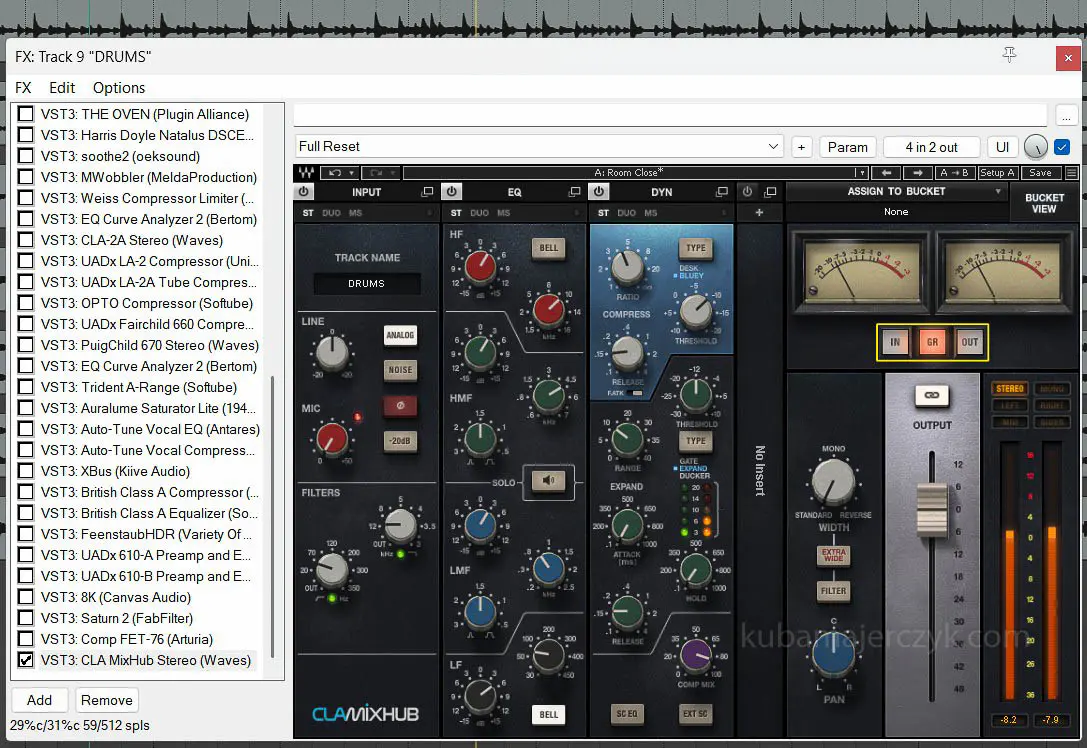The height and width of the screenshot is (748, 1087).
Task: Toggle the plugin bypass checkbox near UI
Action: [1062, 147]
